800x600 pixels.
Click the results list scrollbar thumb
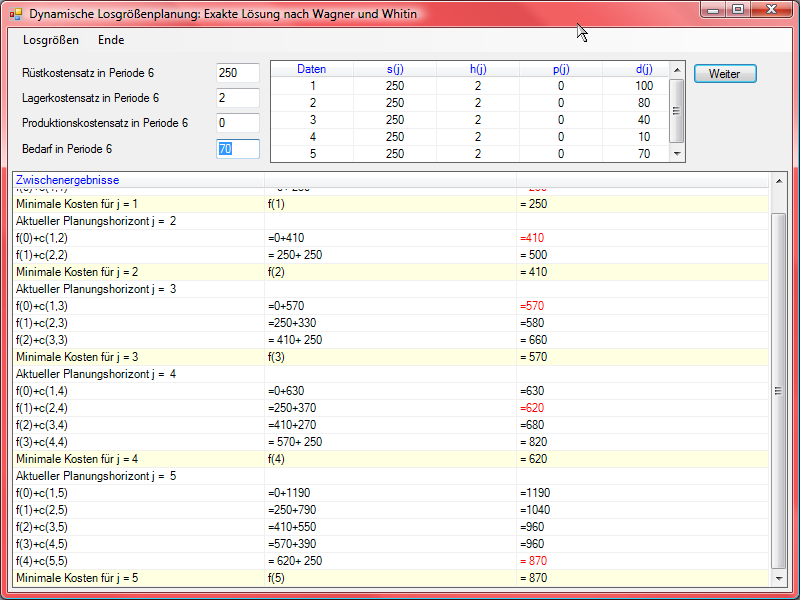[778, 390]
